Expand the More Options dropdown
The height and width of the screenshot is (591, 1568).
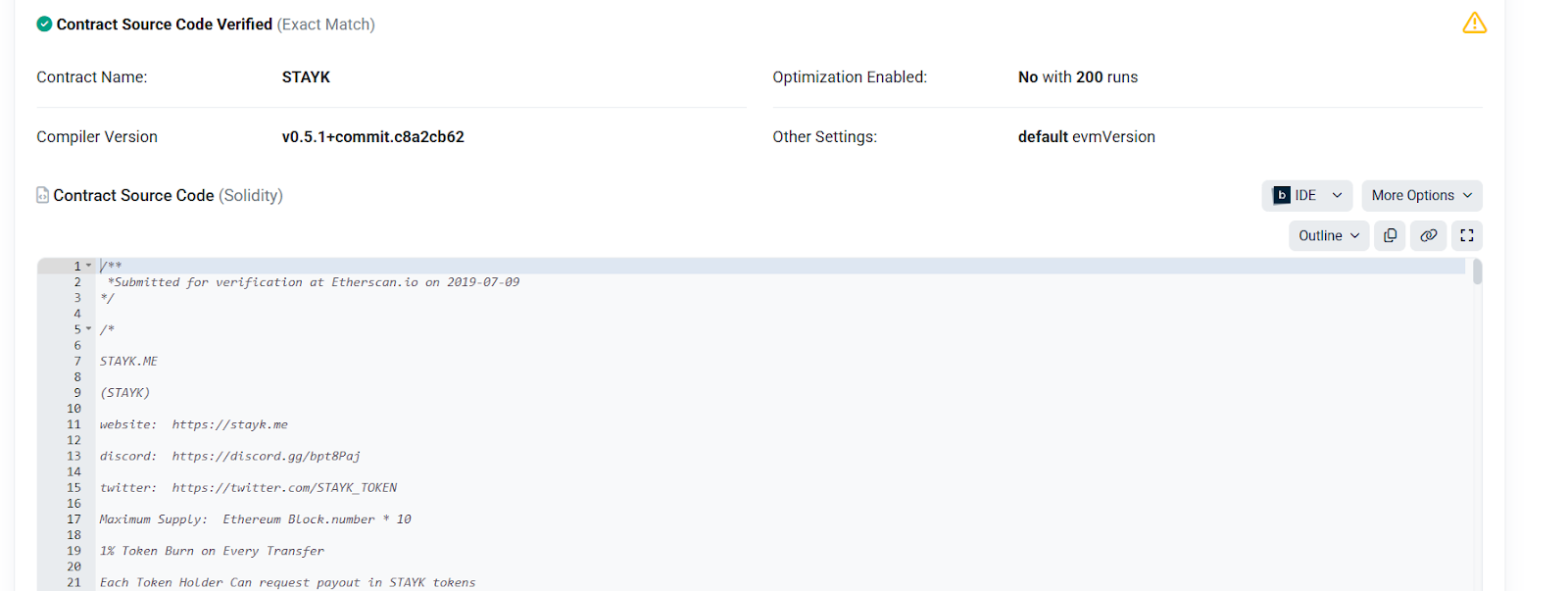click(1421, 195)
